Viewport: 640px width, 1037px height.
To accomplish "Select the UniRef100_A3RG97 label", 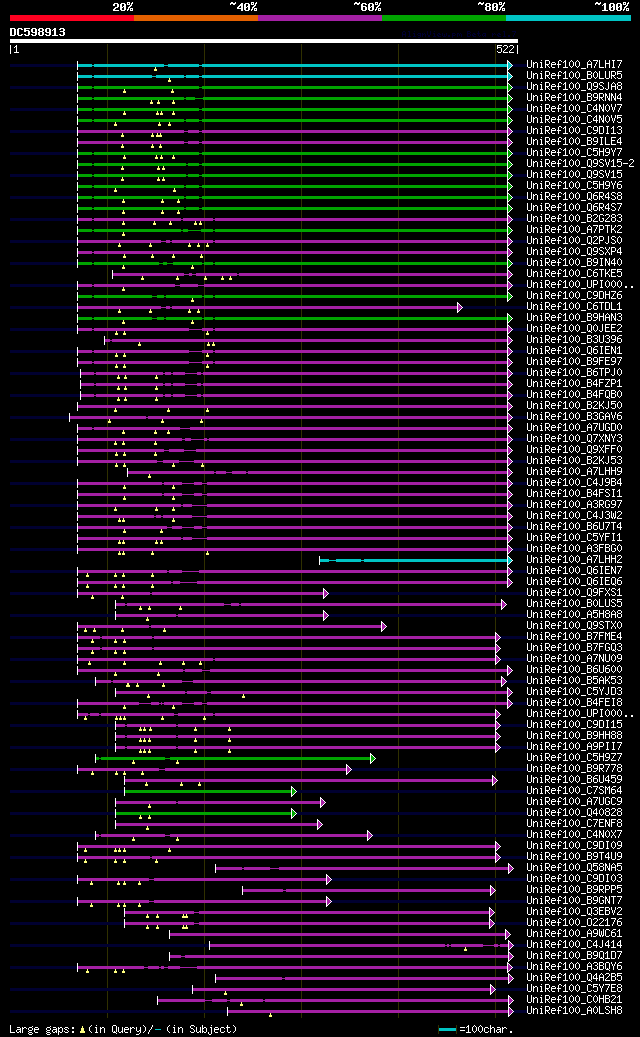I will point(574,505).
